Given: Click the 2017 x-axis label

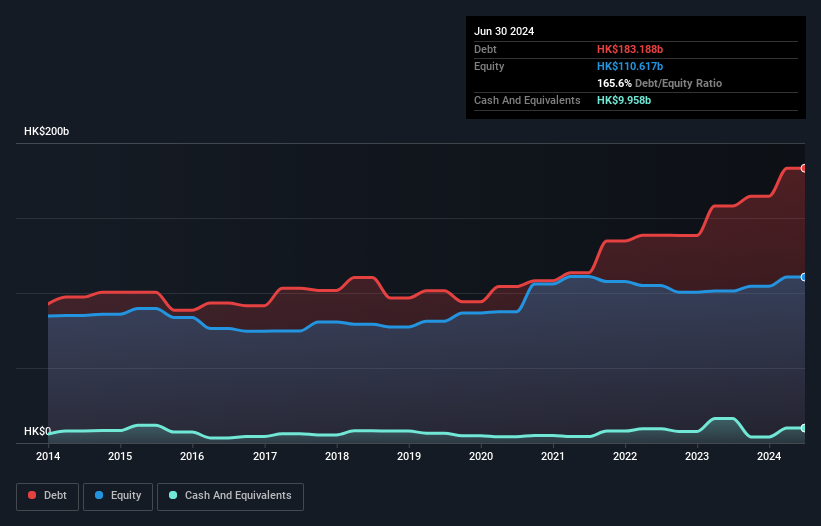Looking at the screenshot, I should click(265, 456).
